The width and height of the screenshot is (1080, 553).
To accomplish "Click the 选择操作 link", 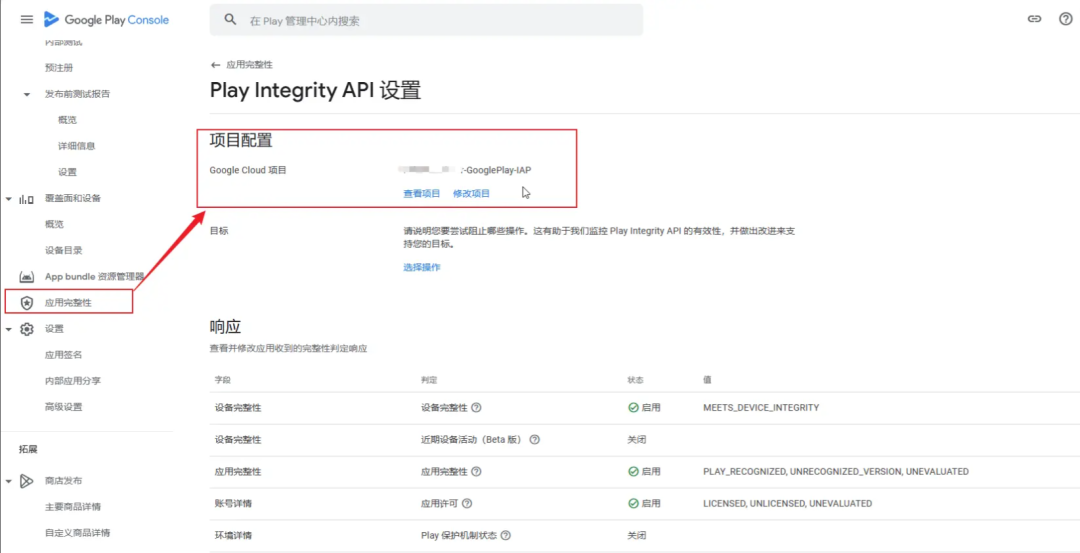I will [422, 267].
